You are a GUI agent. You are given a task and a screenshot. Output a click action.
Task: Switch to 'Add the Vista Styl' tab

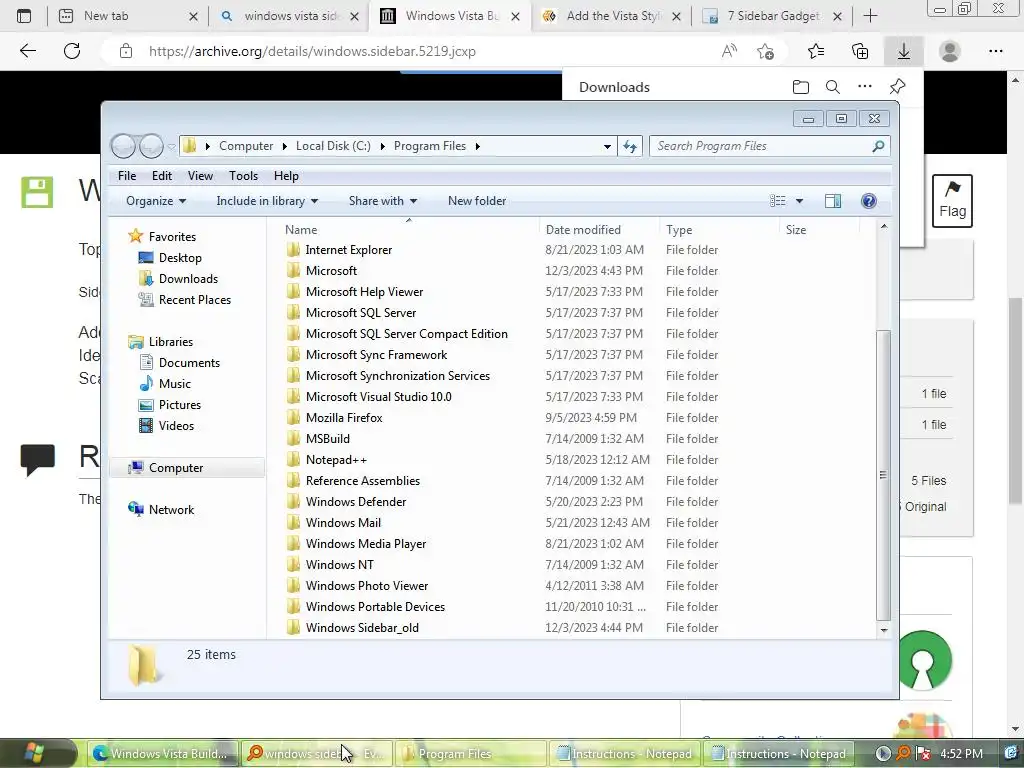(613, 16)
